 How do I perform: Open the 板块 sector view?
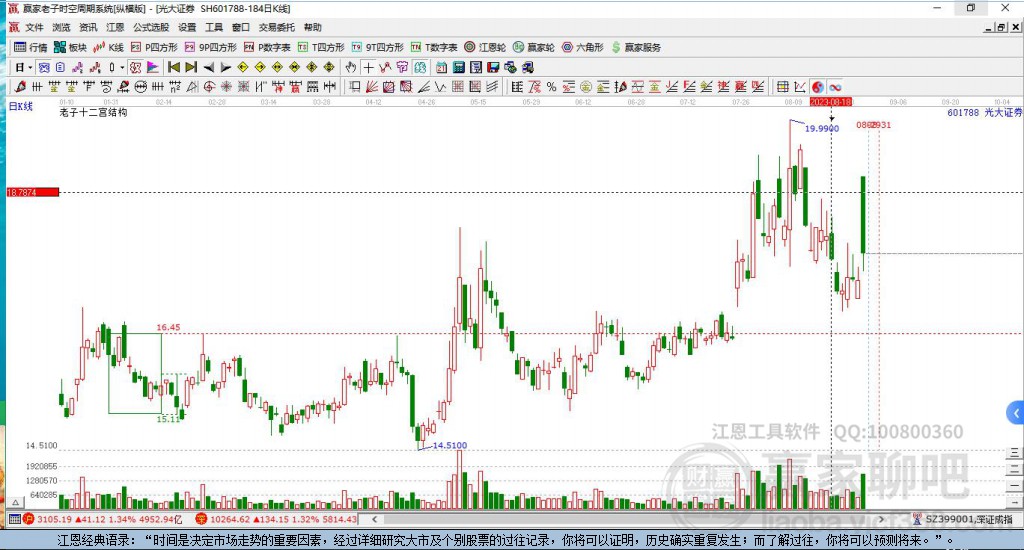point(71,47)
